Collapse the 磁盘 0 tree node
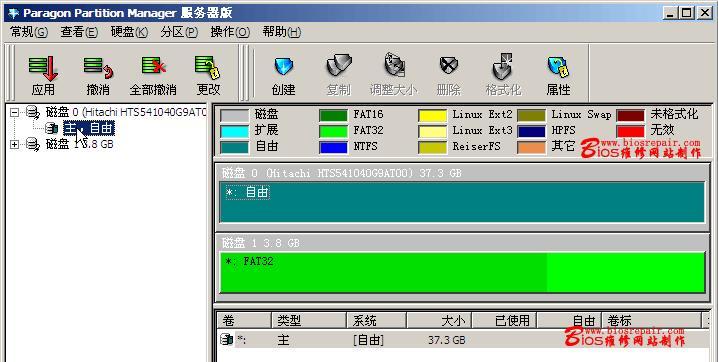The width and height of the screenshot is (718, 362). click(x=15, y=111)
